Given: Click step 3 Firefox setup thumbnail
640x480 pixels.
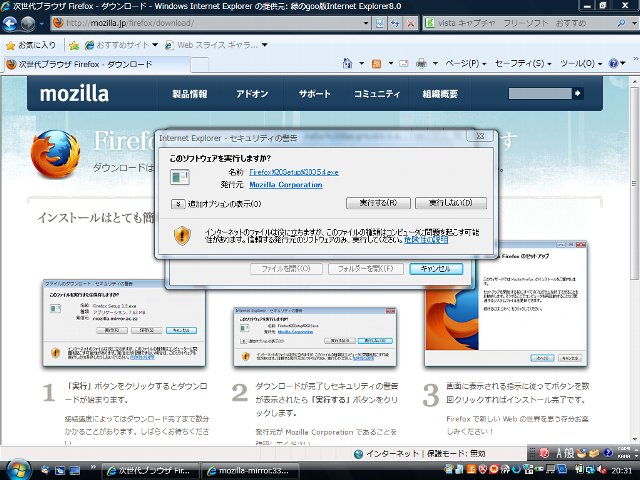Looking at the screenshot, I should coord(506,304).
